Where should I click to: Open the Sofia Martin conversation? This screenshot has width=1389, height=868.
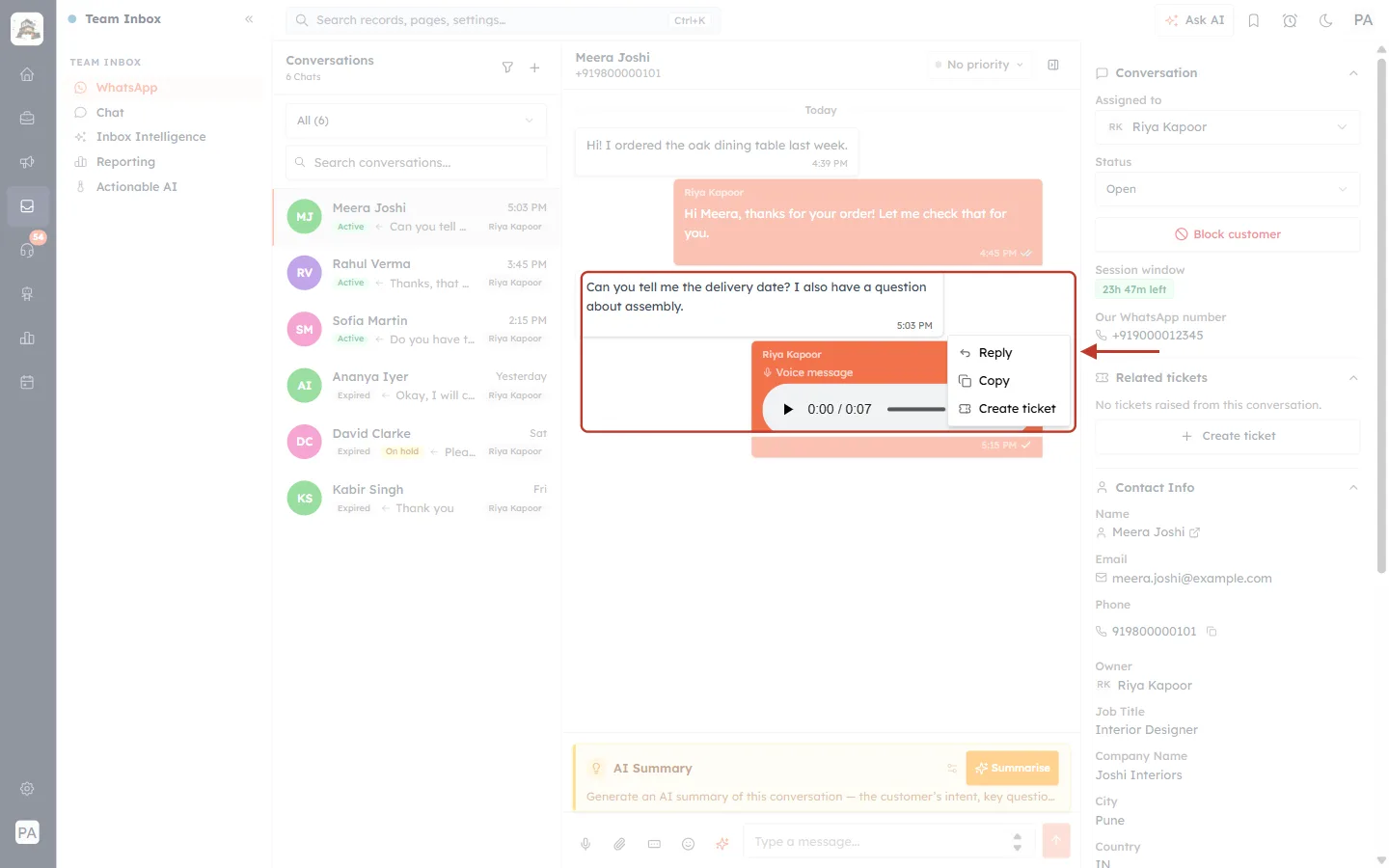point(416,330)
